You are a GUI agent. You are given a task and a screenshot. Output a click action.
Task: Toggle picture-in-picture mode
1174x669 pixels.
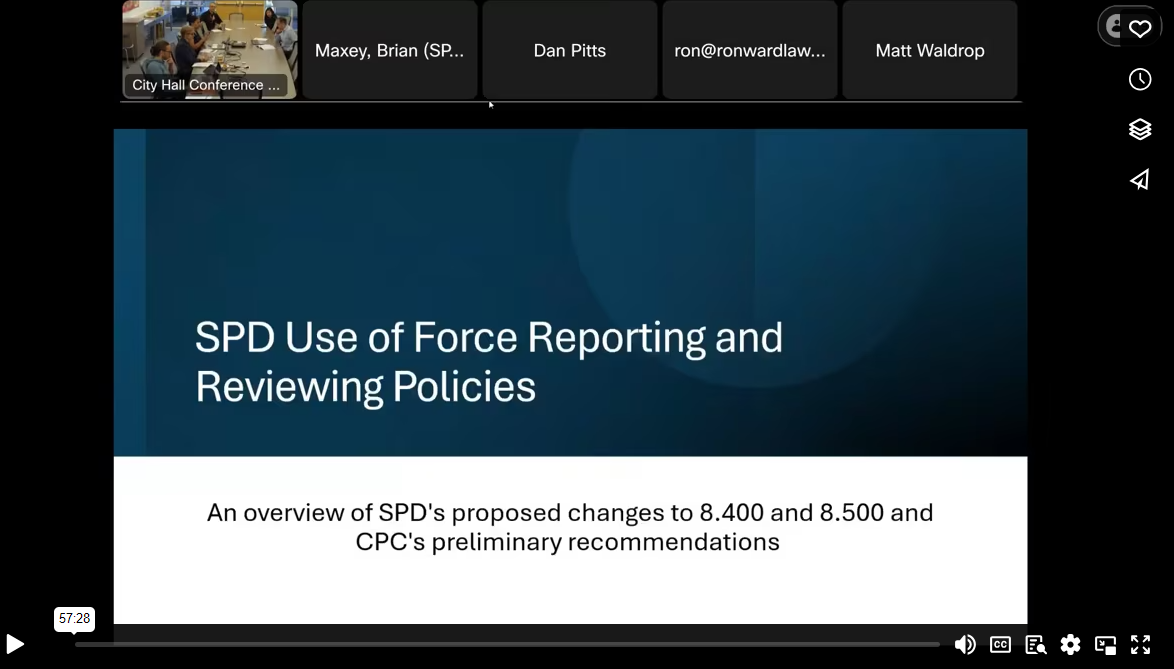[x=1105, y=645]
